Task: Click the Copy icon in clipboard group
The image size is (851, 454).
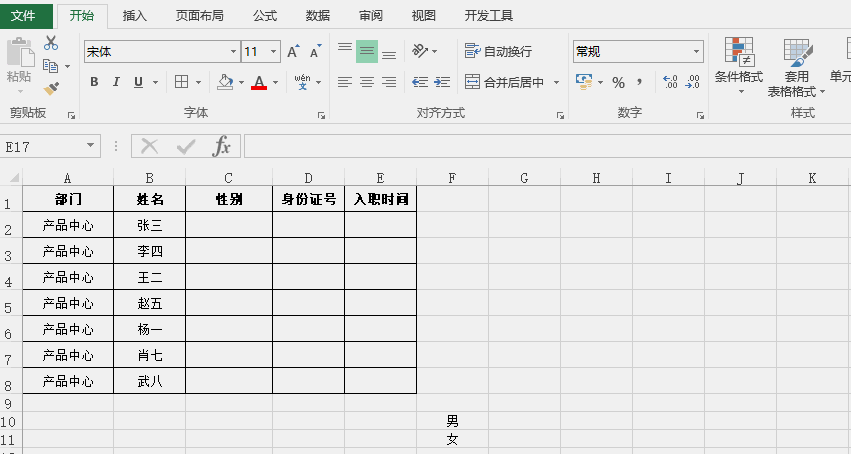Action: coord(50,66)
